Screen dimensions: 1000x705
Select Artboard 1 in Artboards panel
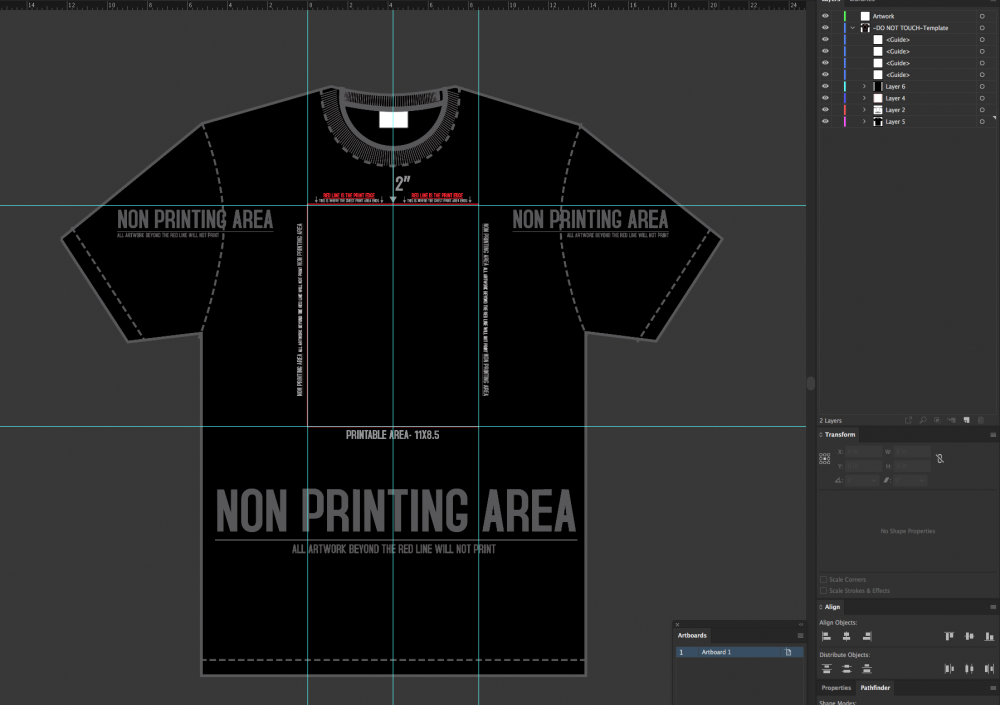716,652
